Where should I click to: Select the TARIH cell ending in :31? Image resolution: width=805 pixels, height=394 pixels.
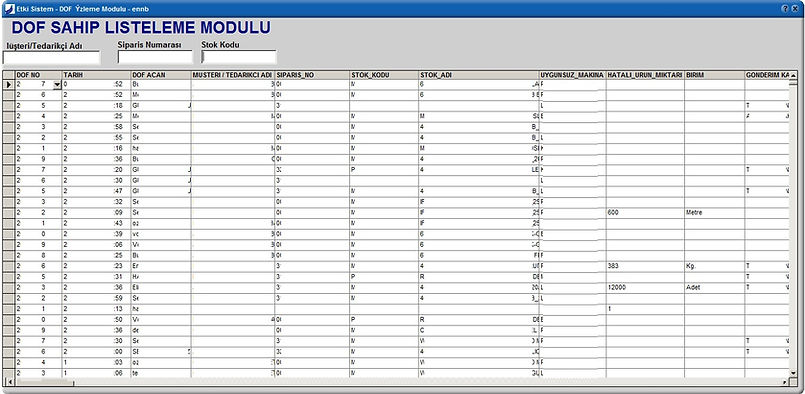coord(96,277)
